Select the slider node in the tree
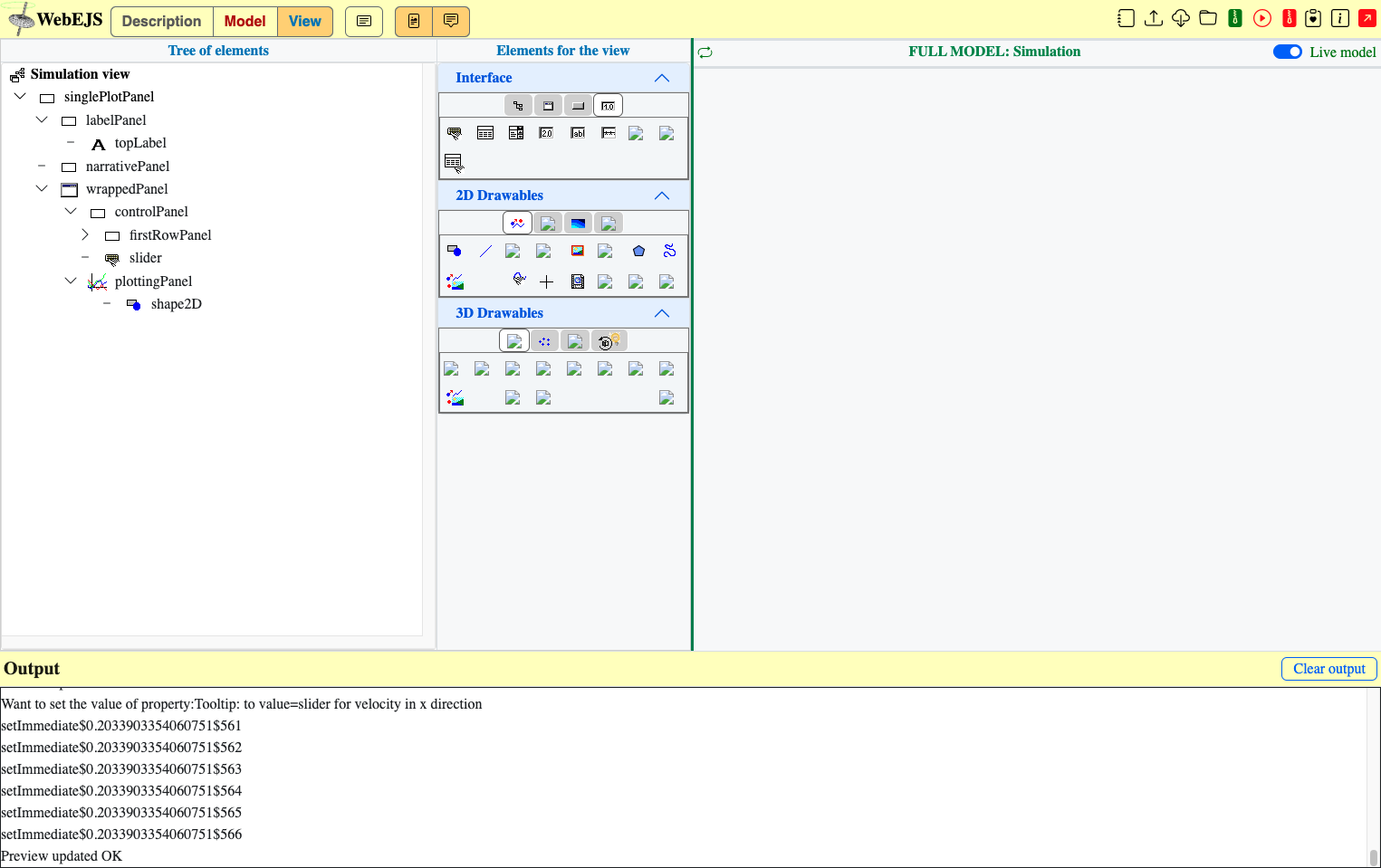1381x868 pixels. (145, 258)
